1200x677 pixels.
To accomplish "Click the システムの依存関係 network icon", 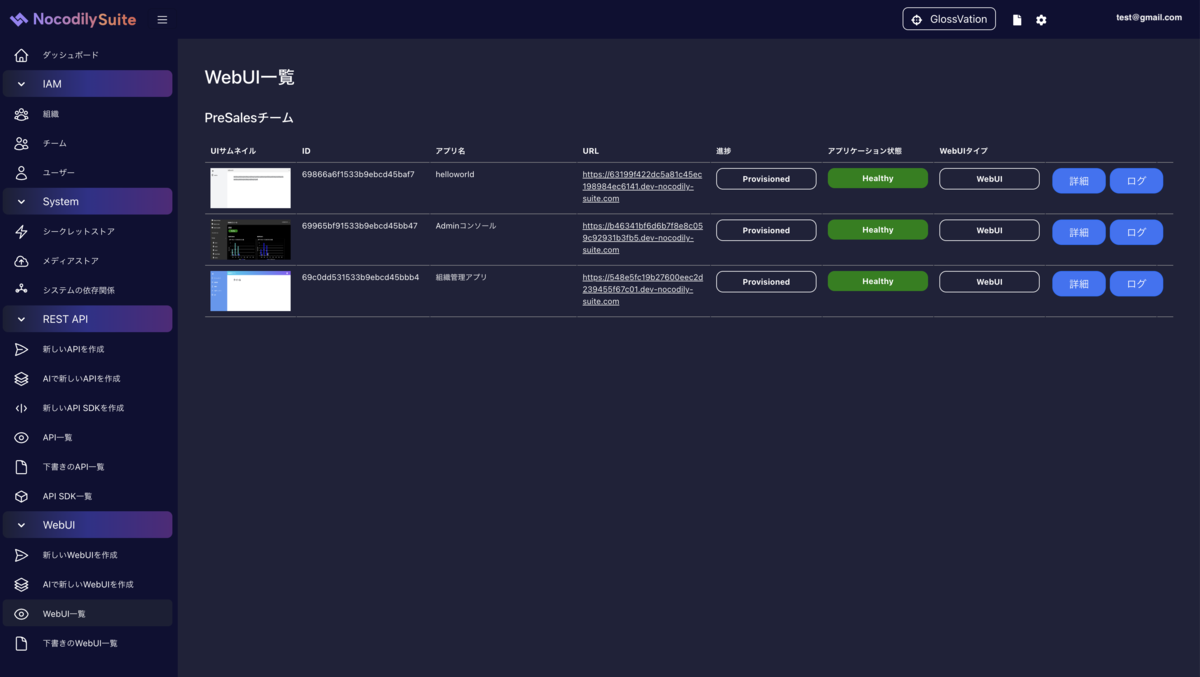I will point(21,290).
